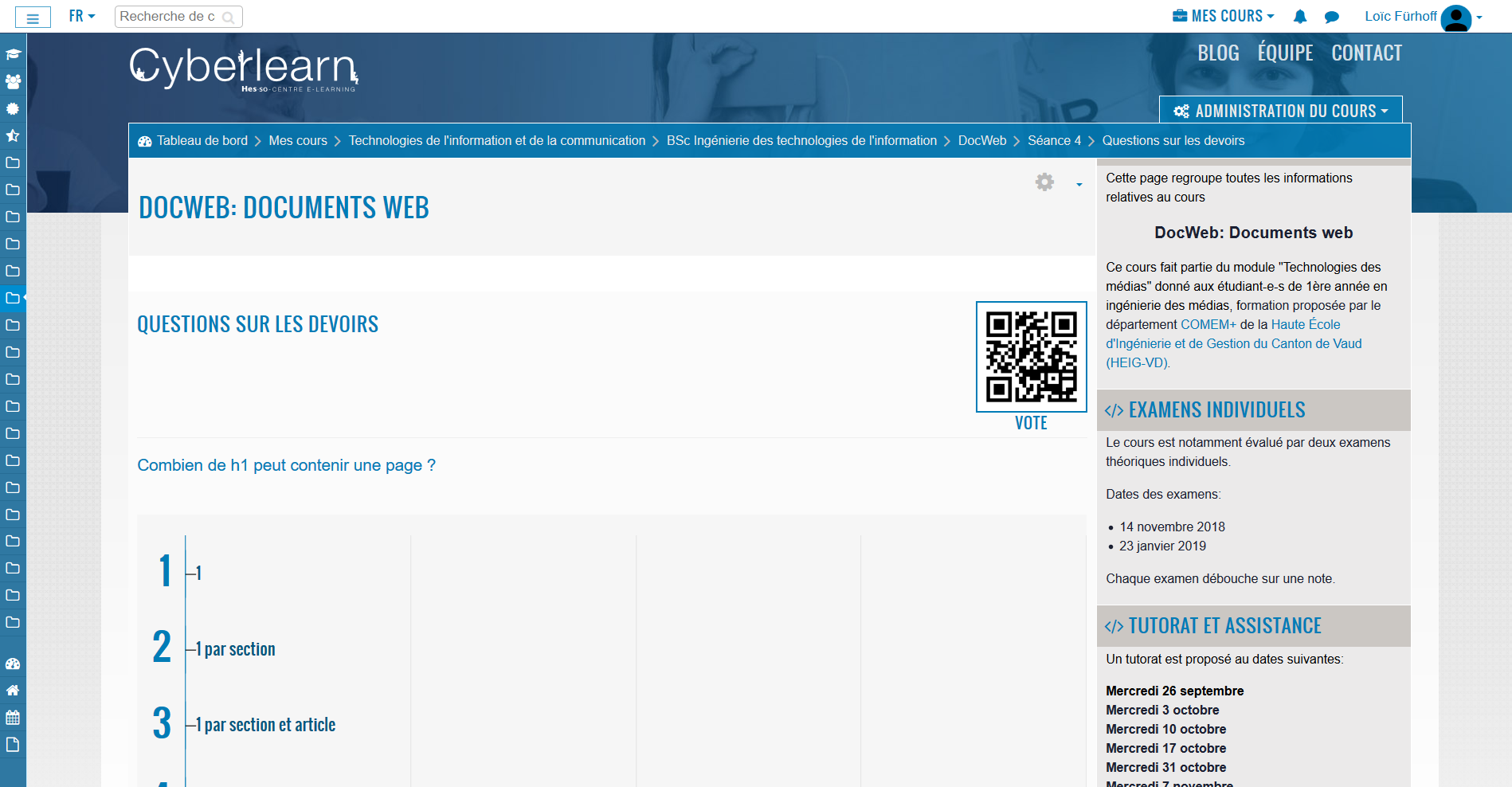Open participants group icon in sidebar

[x=13, y=82]
